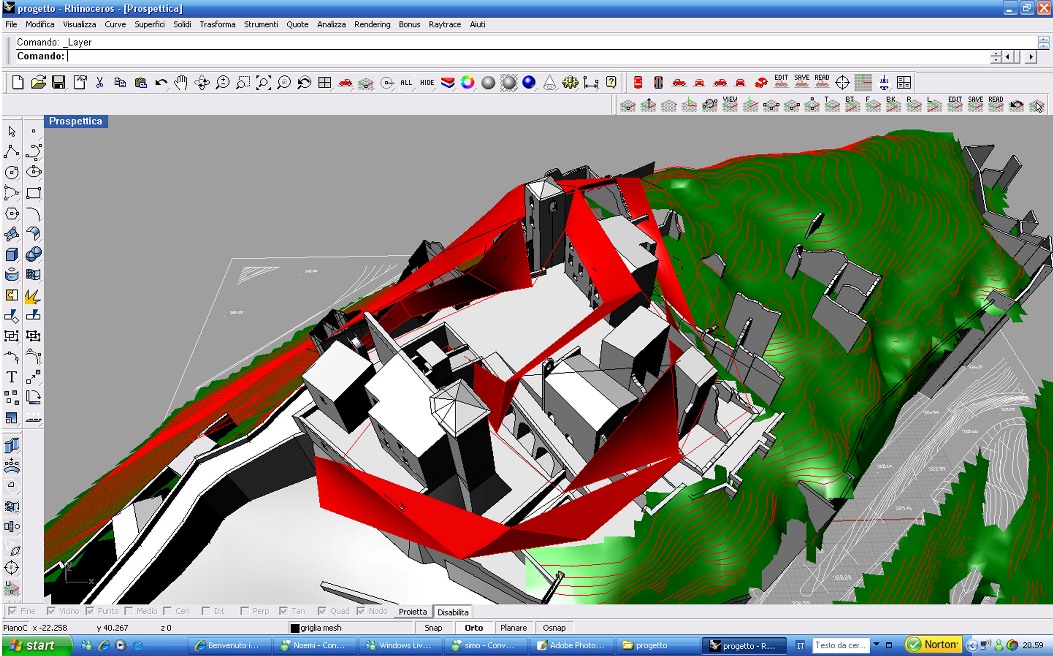The height and width of the screenshot is (656, 1053).
Task: Click the Disabilita osnap button
Action: pos(452,611)
